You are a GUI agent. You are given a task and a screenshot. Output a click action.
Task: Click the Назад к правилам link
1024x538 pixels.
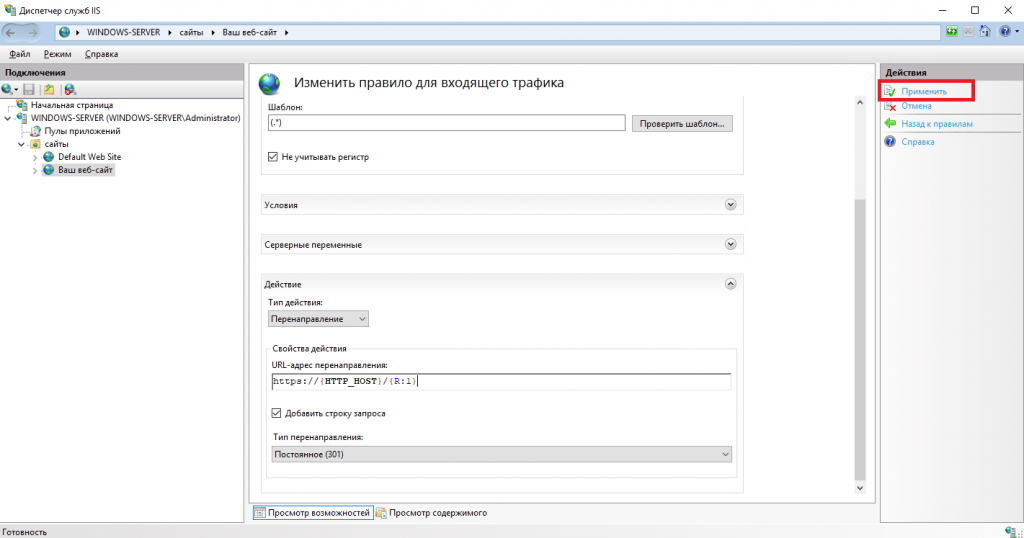pos(936,123)
